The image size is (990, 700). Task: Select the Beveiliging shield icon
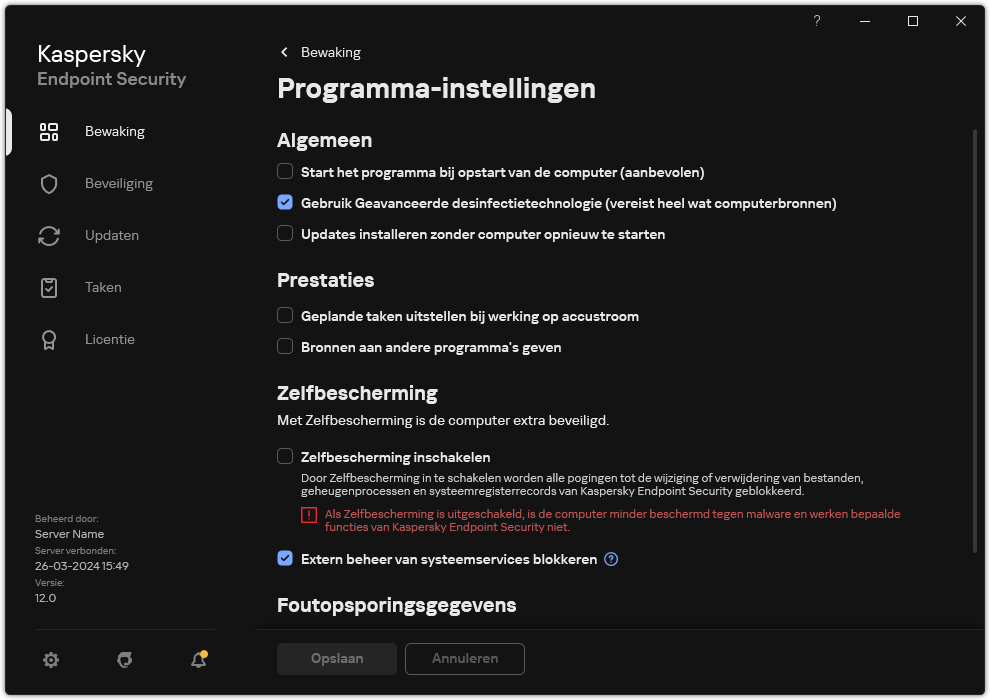pyautogui.click(x=117, y=183)
